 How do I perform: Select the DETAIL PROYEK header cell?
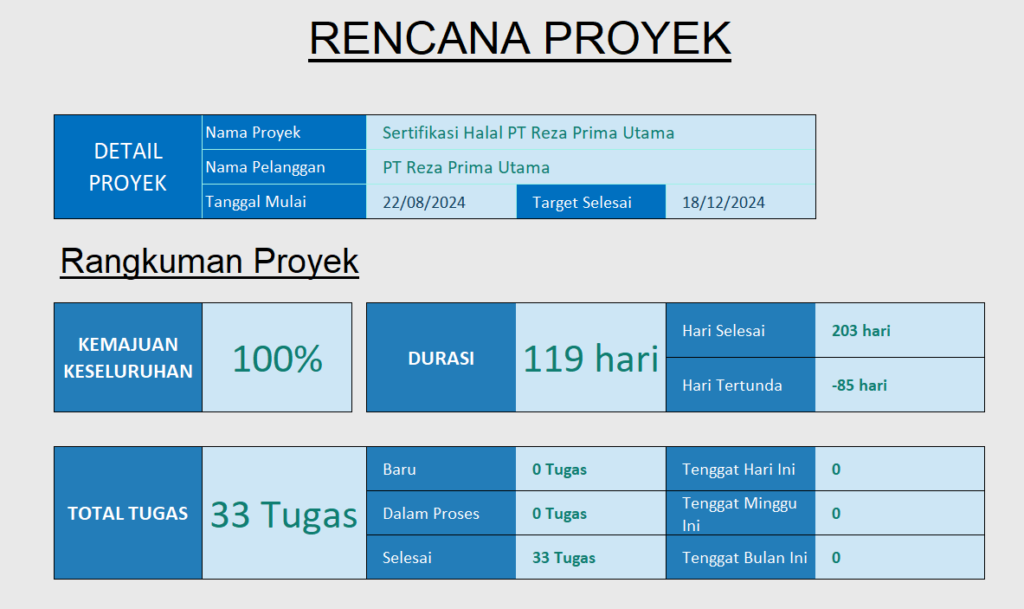click(x=128, y=167)
